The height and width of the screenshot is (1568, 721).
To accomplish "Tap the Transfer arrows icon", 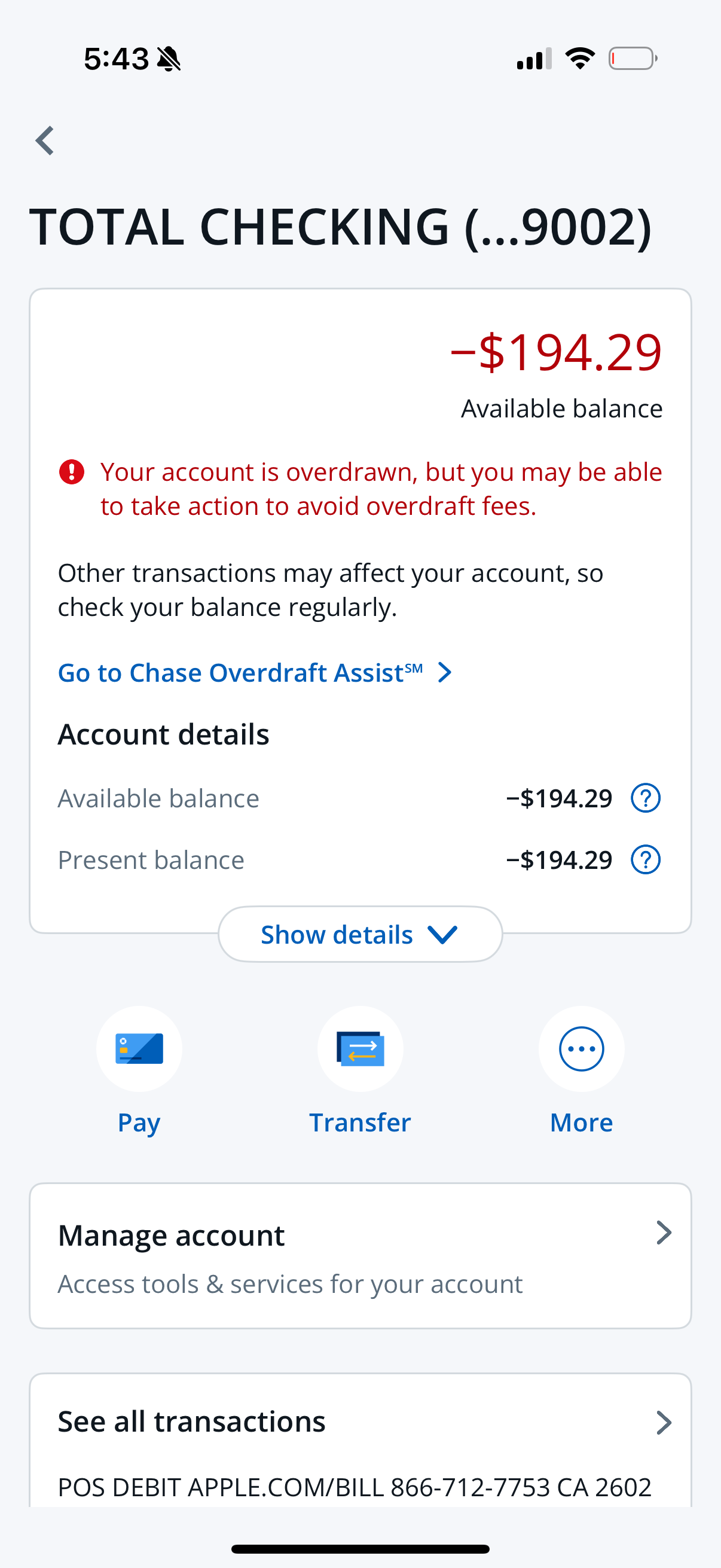I will pos(360,1048).
